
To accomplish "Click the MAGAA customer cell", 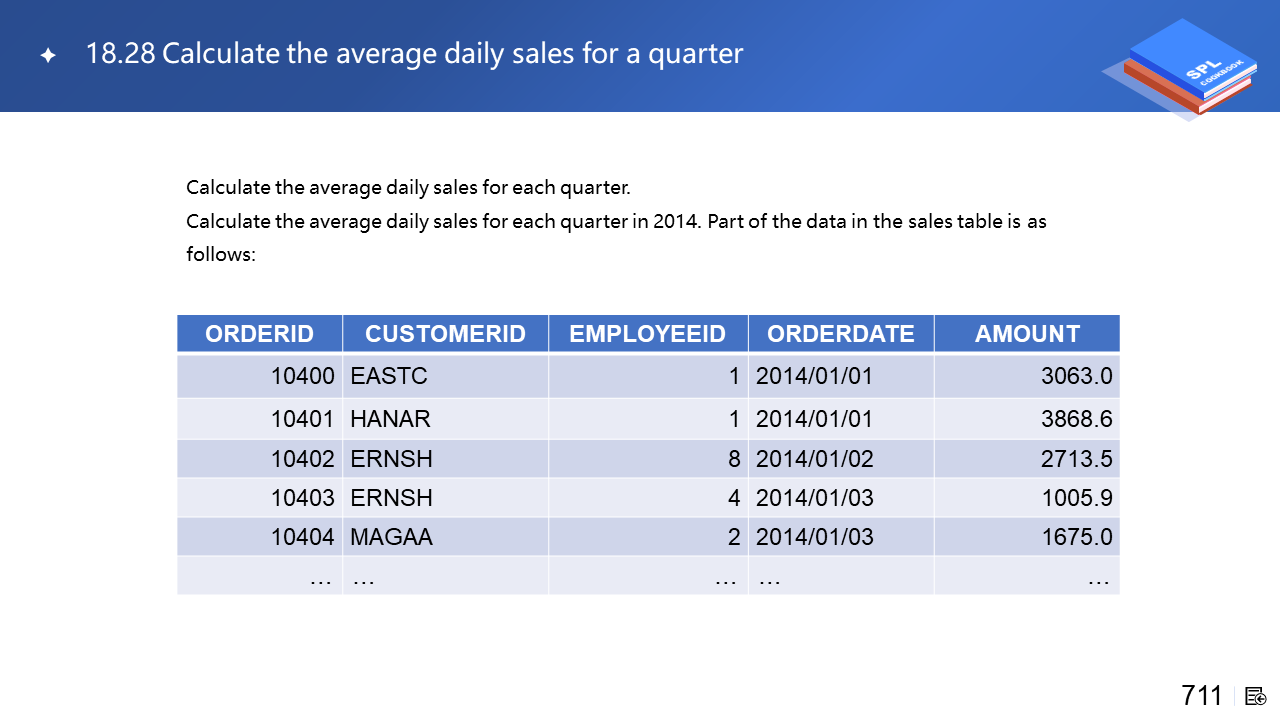I will (x=391, y=537).
